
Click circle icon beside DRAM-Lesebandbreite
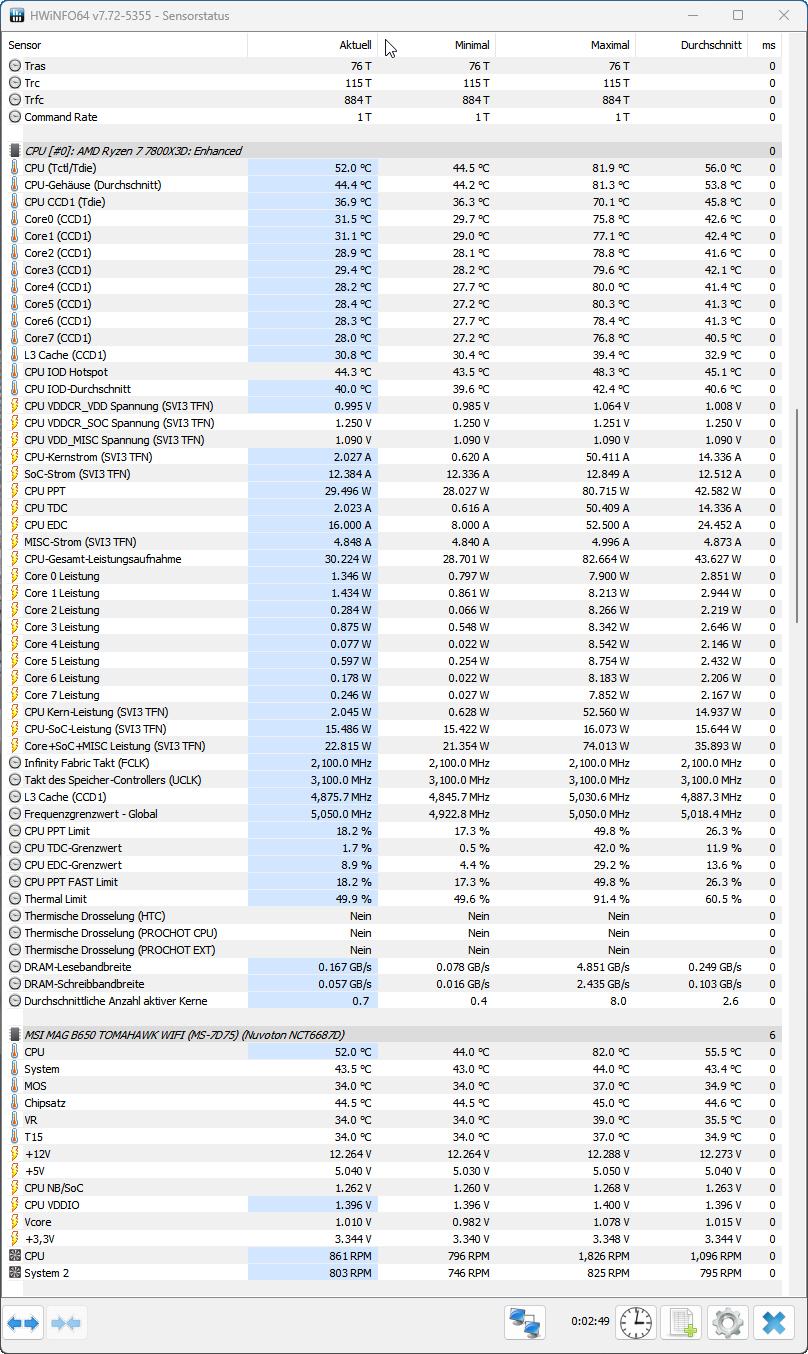point(15,967)
